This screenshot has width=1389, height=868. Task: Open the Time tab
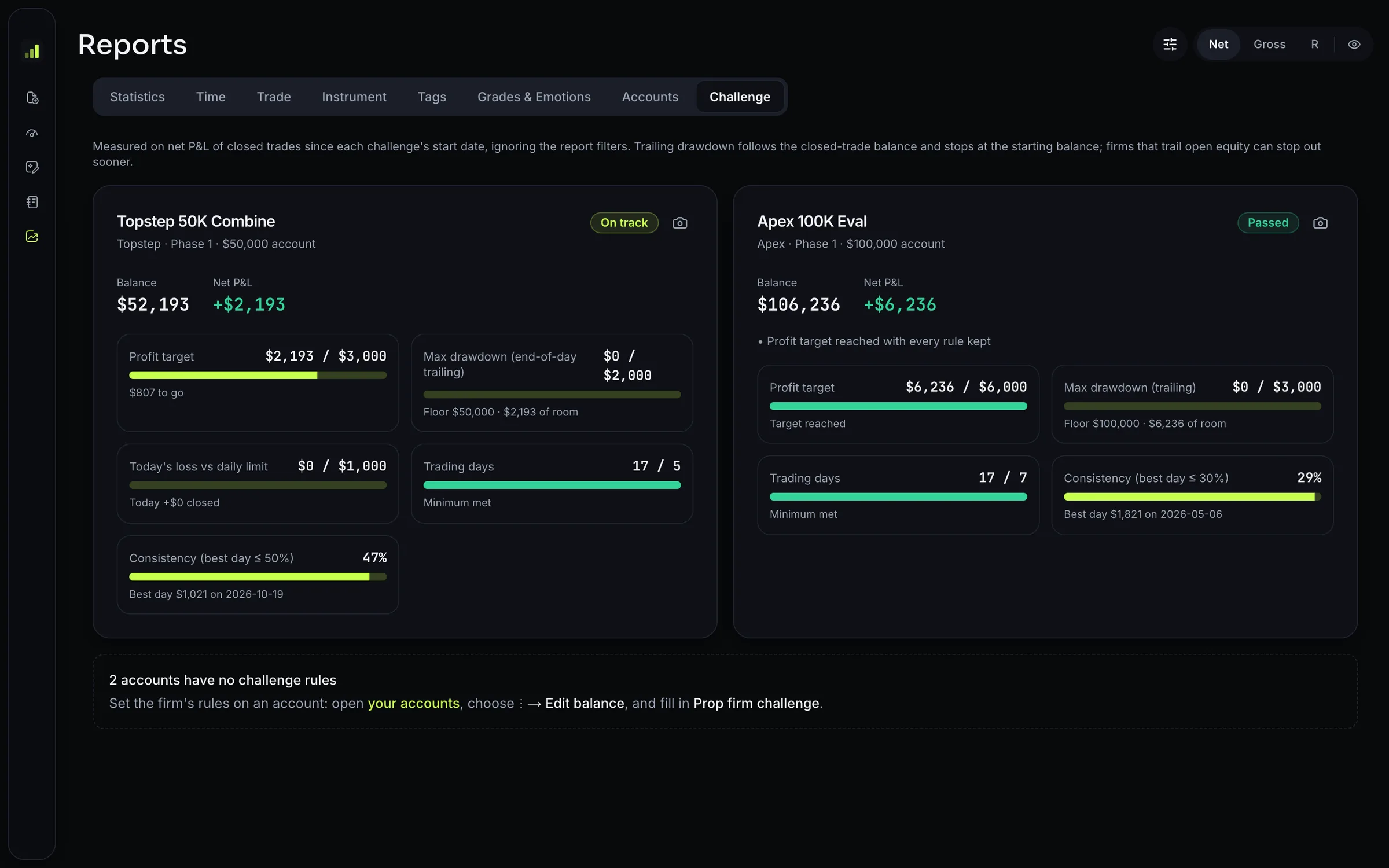pyautogui.click(x=211, y=97)
